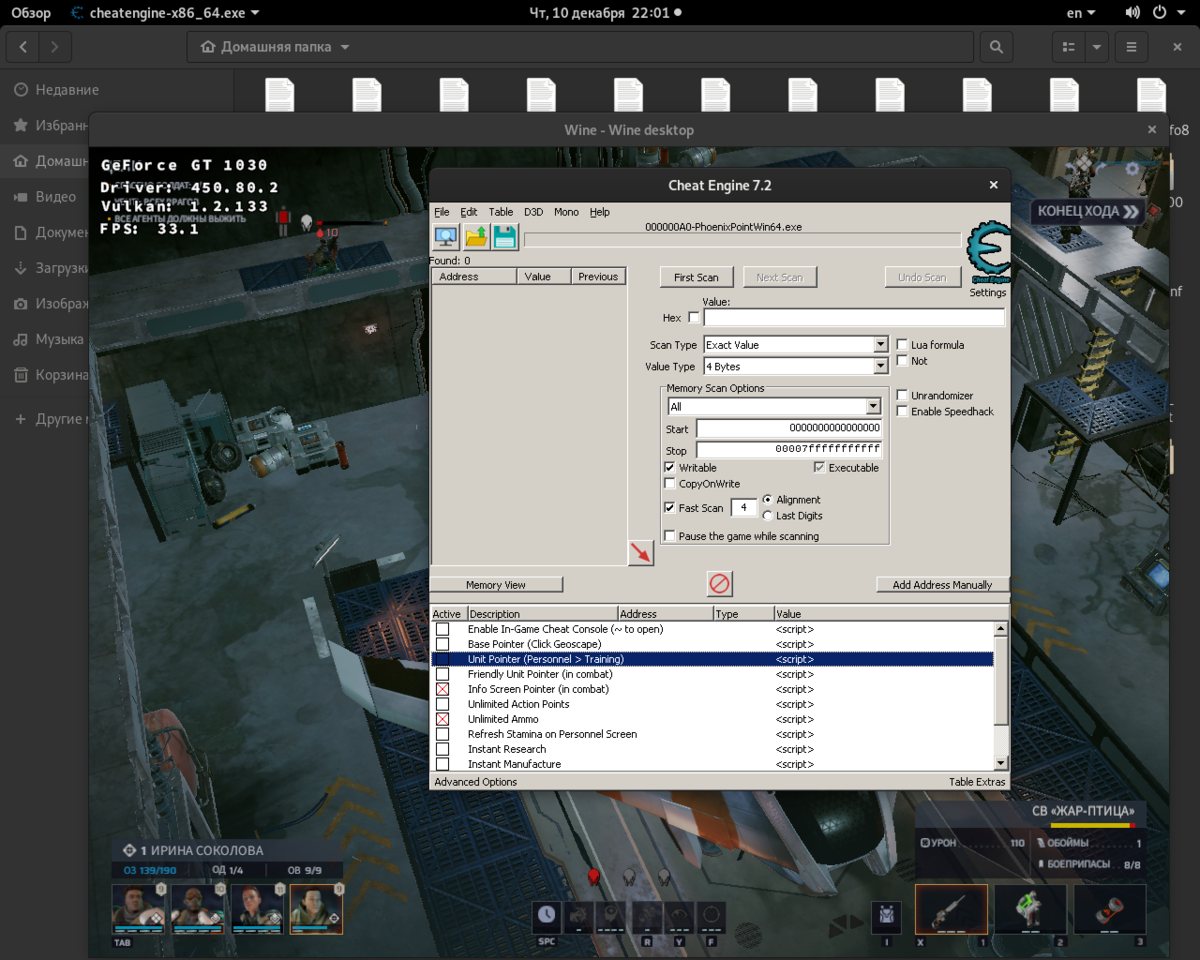Activate Unlimited Action Points script checkbox
1200x960 pixels.
pyautogui.click(x=443, y=704)
